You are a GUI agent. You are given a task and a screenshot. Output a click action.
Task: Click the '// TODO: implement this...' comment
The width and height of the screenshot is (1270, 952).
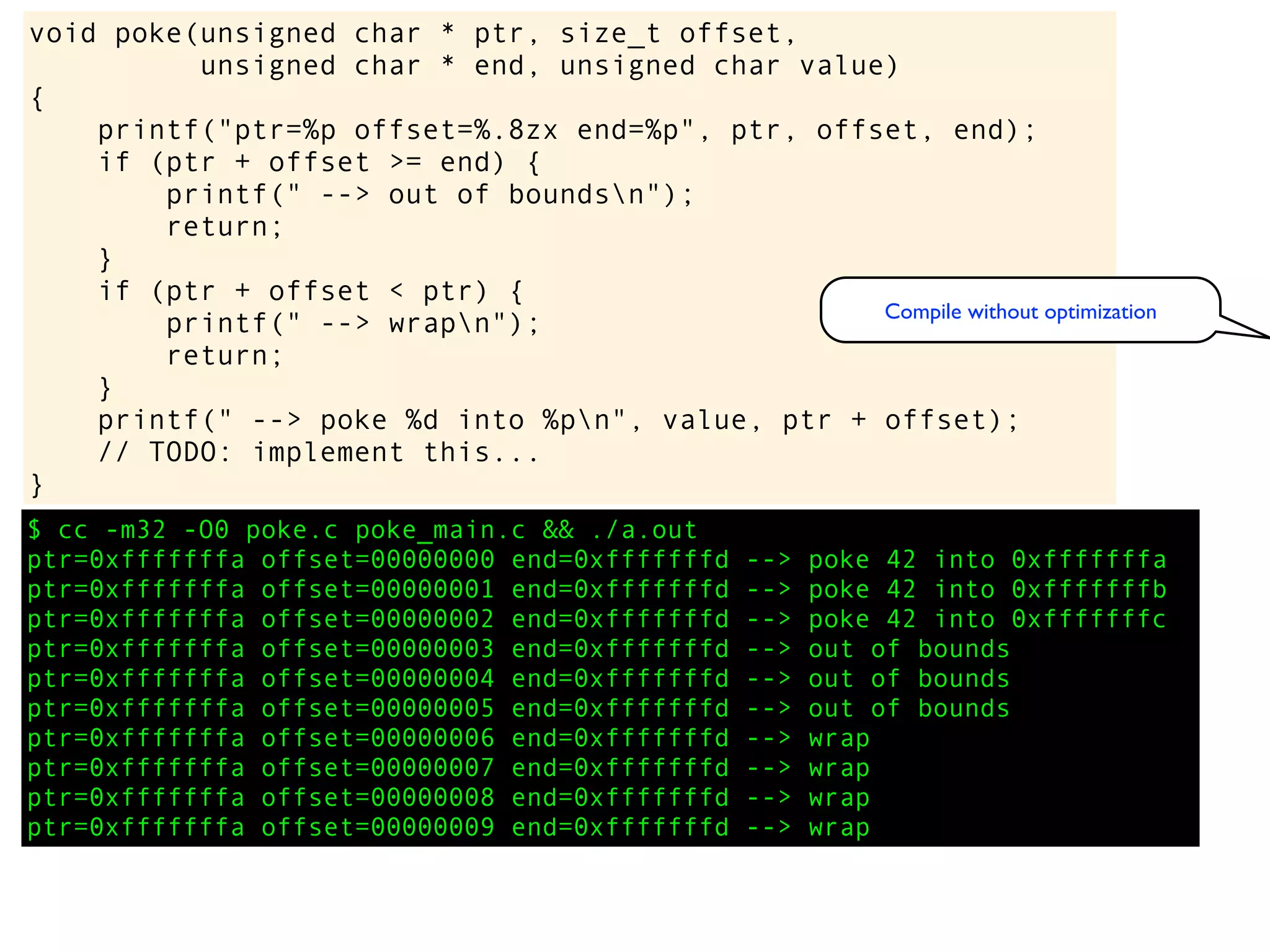click(x=319, y=452)
